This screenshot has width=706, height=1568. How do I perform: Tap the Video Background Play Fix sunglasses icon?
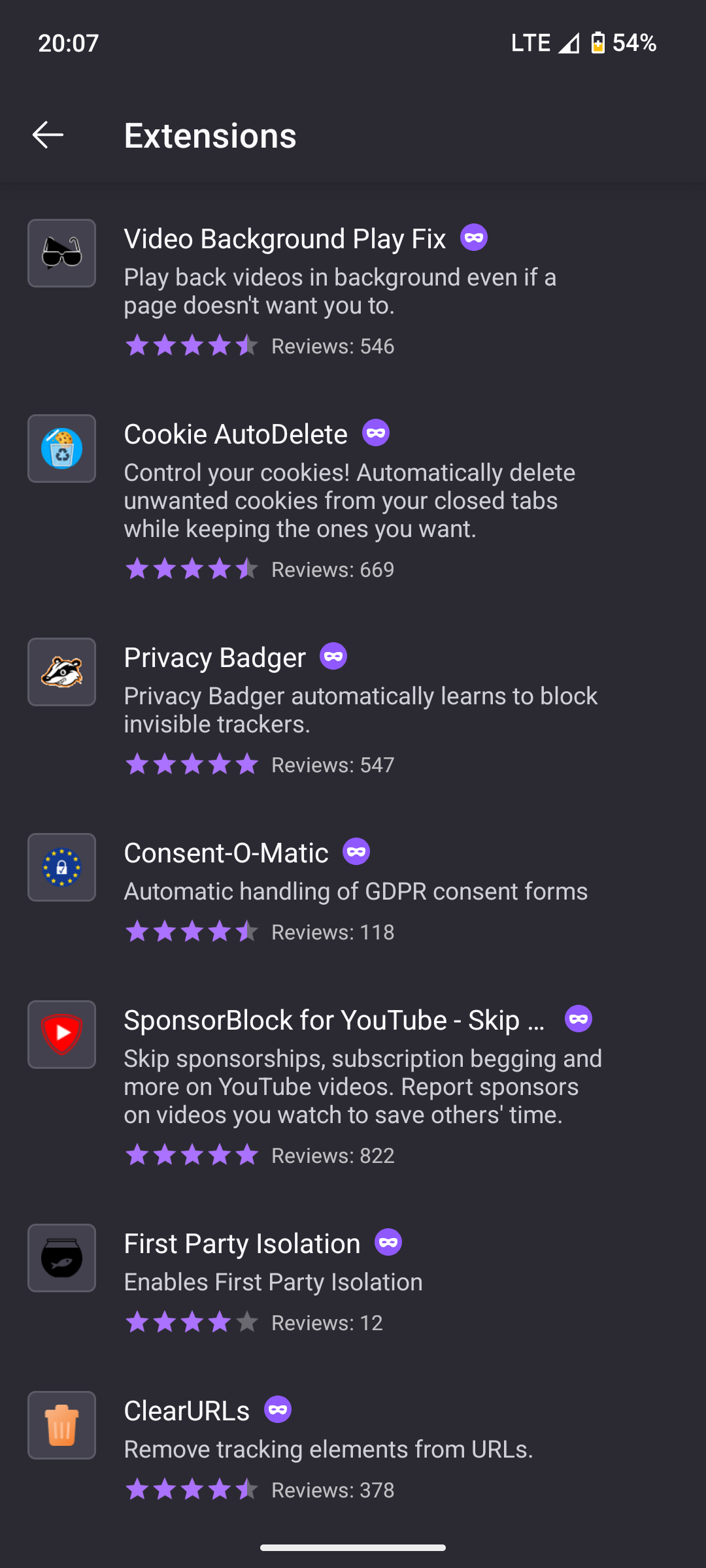61,253
